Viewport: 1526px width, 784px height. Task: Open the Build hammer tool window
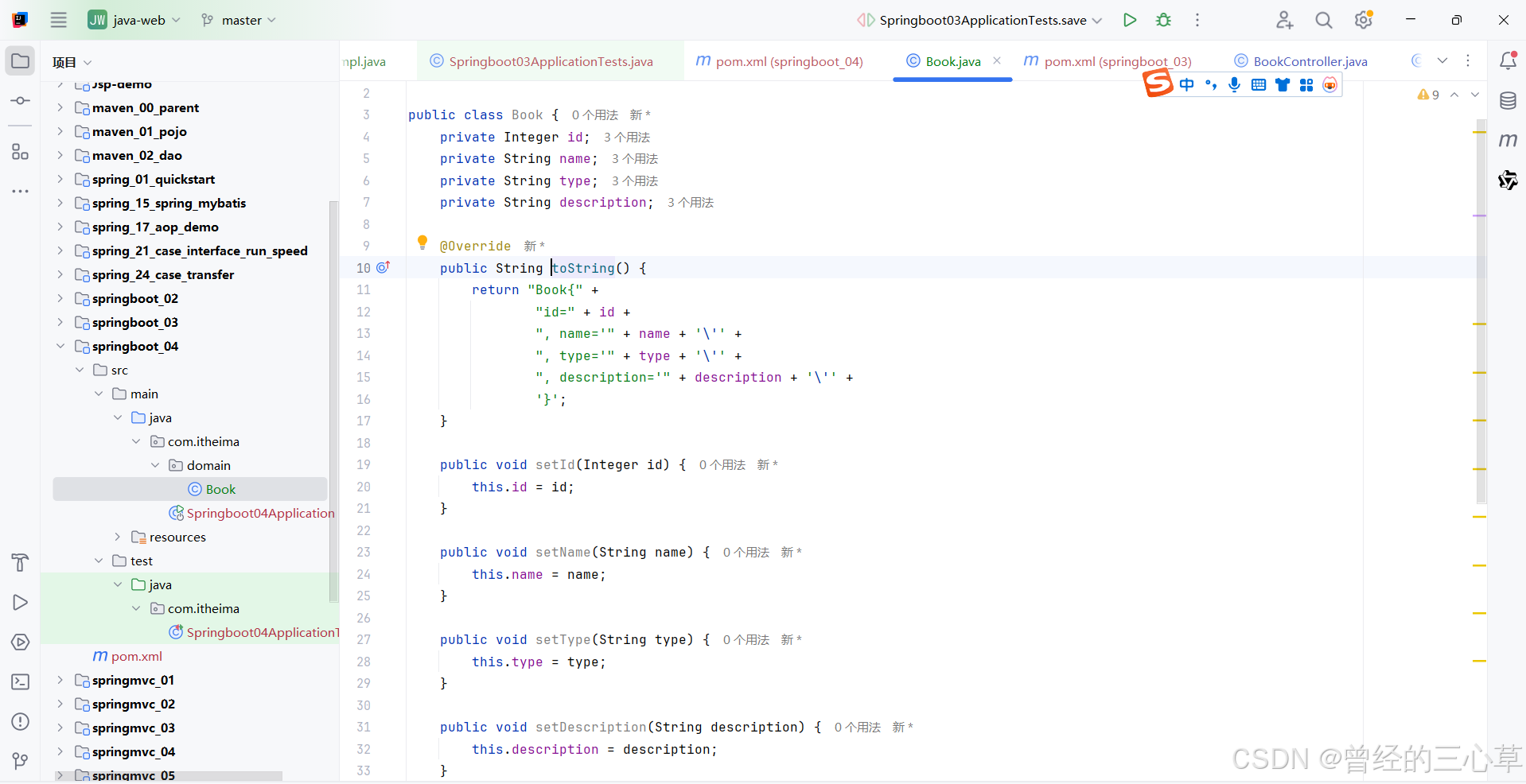(21, 563)
